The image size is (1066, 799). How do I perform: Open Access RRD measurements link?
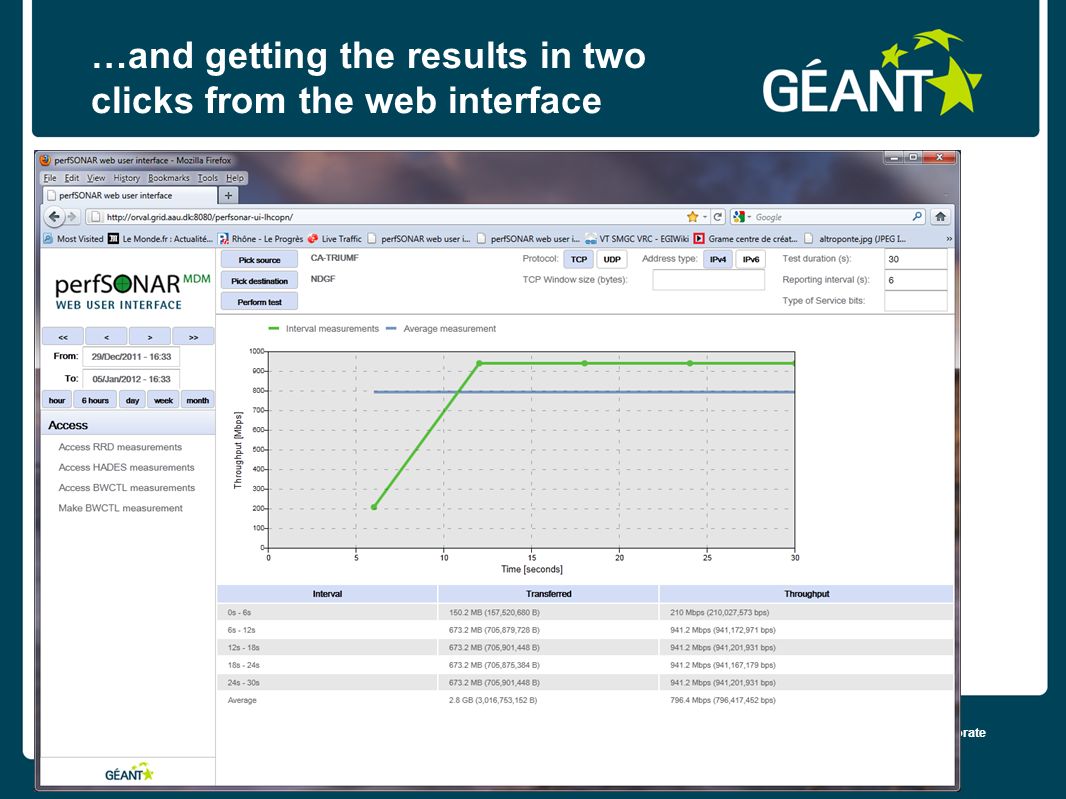pos(120,447)
